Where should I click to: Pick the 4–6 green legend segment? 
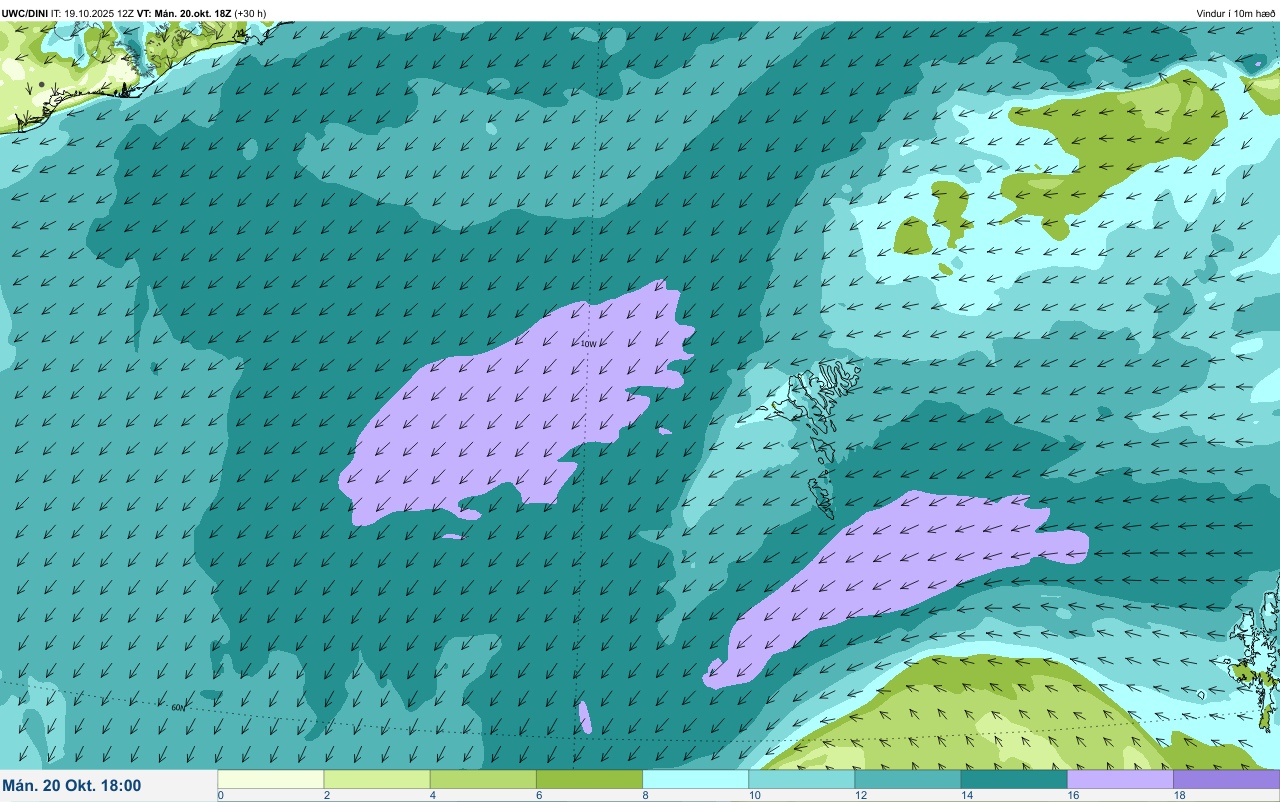(483, 778)
